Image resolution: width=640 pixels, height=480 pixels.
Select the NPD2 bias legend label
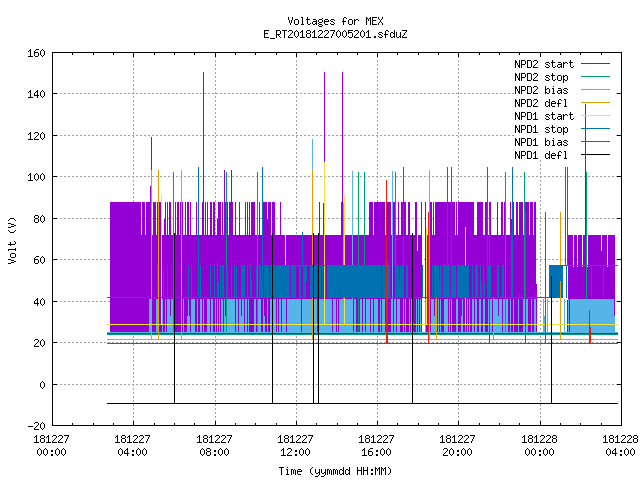pos(541,90)
